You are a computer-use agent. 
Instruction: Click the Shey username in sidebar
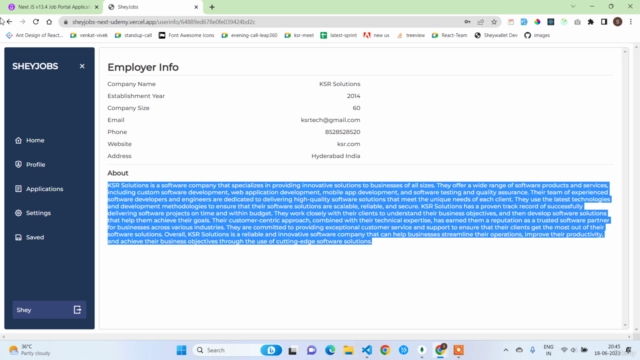pos(24,310)
